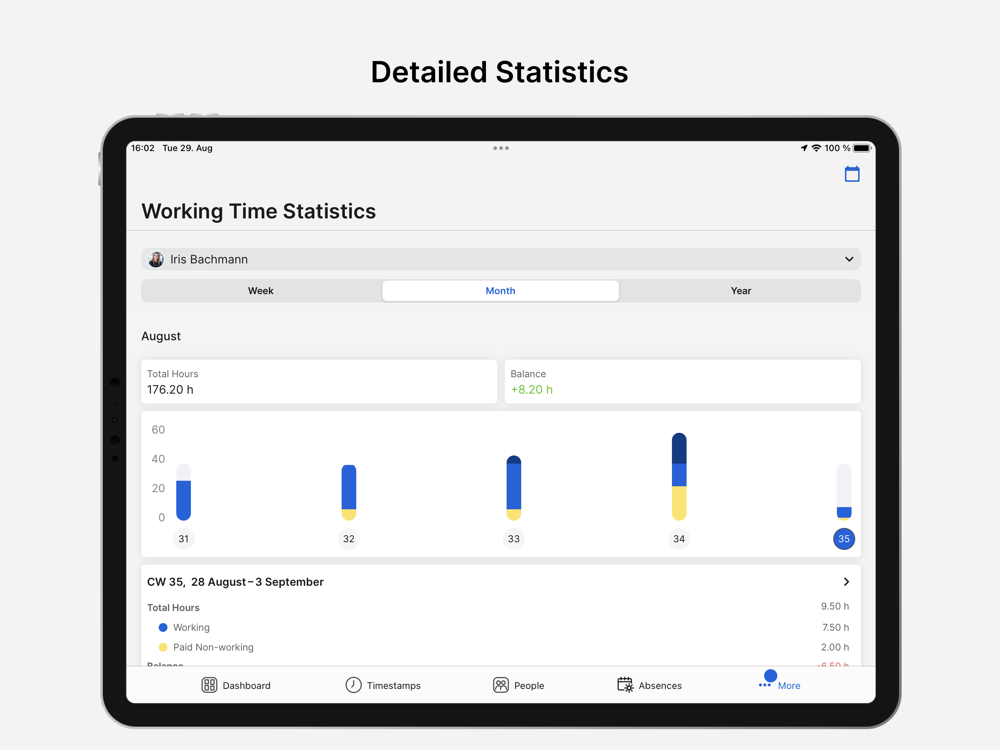Select calendar week 33 label
This screenshot has height=750, width=1000.
(x=514, y=539)
